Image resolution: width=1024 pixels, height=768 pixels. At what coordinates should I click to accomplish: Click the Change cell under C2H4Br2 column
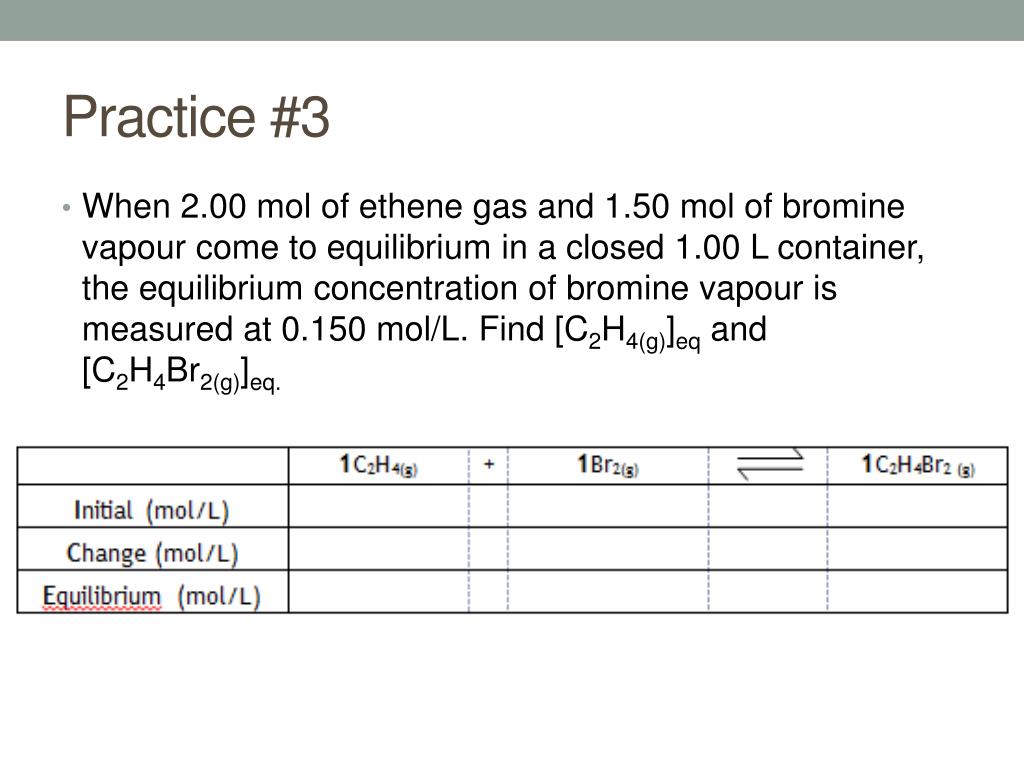918,549
